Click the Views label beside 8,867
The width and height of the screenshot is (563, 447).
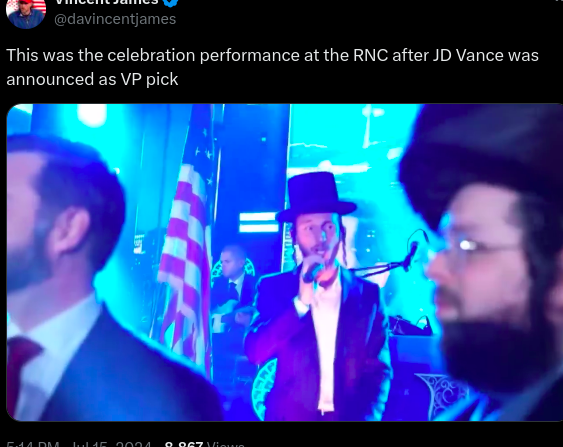point(226,444)
